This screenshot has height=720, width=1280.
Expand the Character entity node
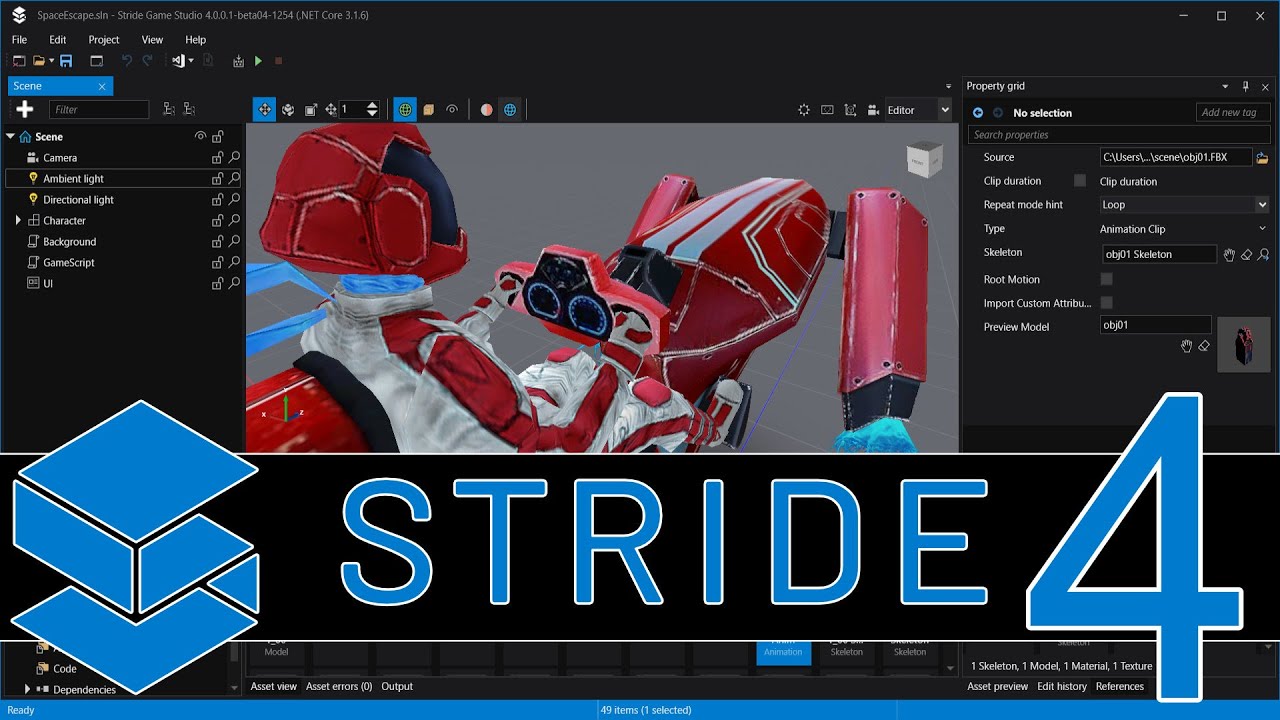[x=18, y=220]
